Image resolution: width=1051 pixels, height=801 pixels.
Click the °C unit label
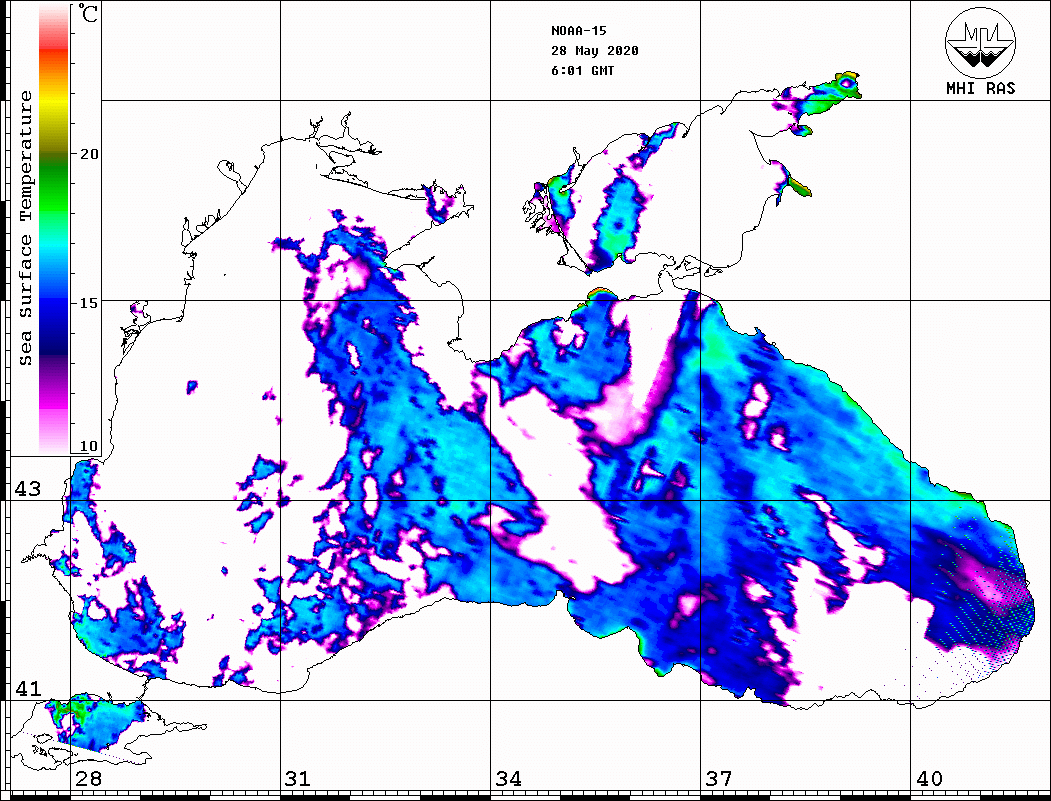coord(88,13)
